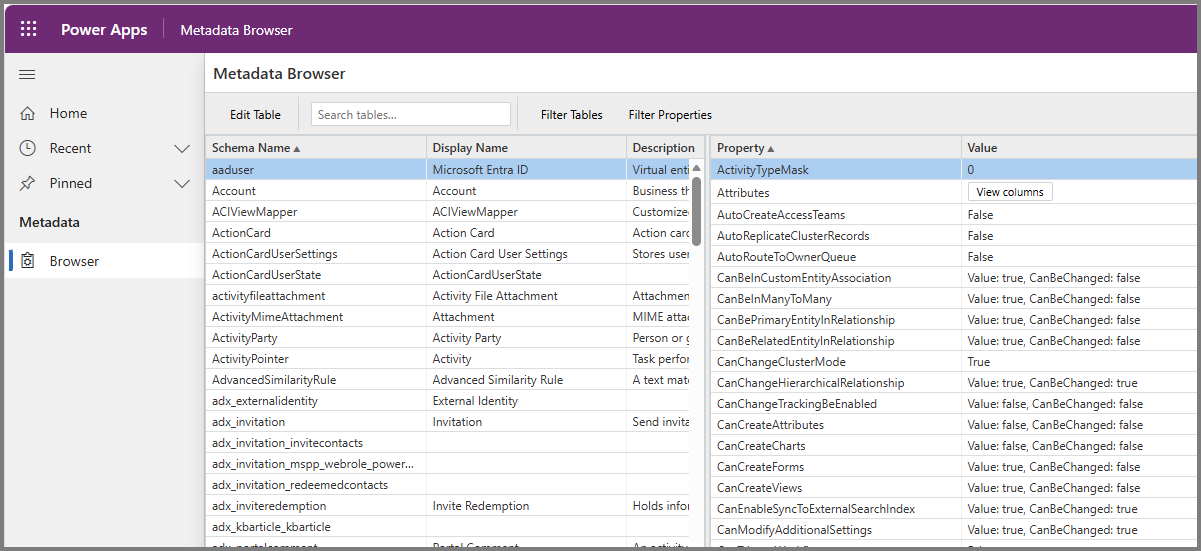Select the aaduser table row
Image resolution: width=1201 pixels, height=551 pixels.
coord(447,170)
